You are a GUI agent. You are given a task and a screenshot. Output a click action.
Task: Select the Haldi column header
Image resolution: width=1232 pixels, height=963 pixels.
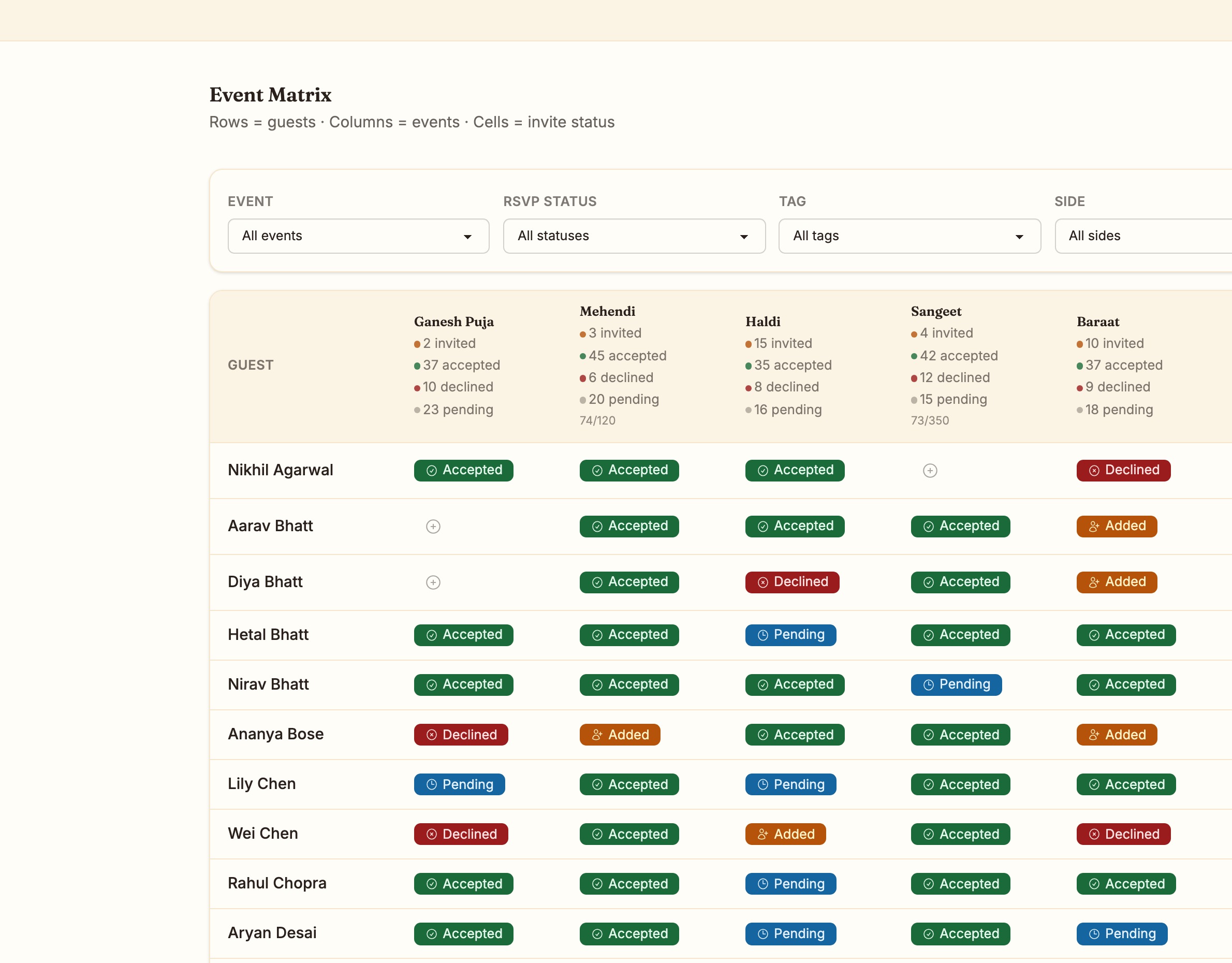point(762,322)
